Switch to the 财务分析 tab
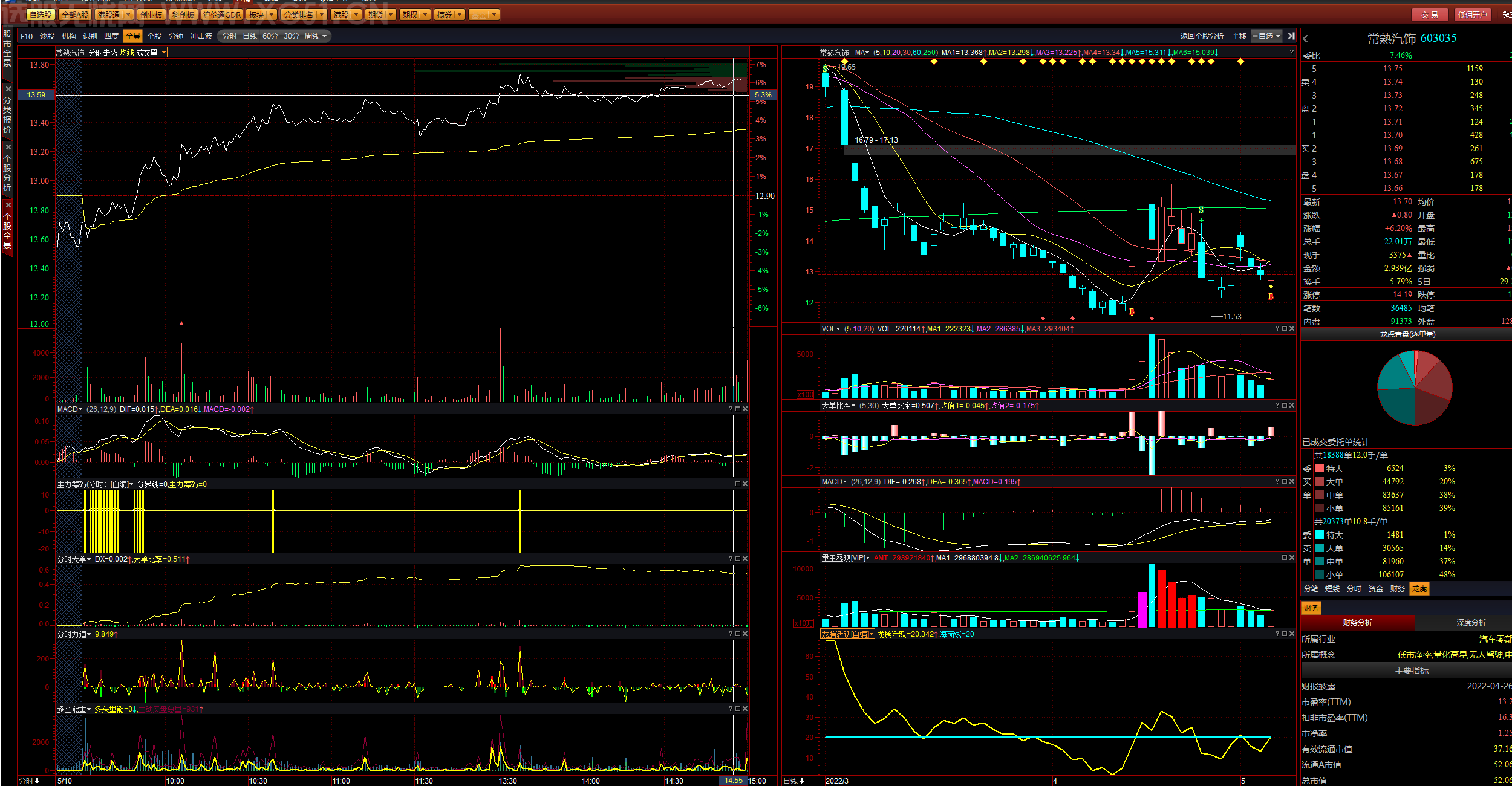This screenshot has height=786, width=1512. coord(1358,623)
